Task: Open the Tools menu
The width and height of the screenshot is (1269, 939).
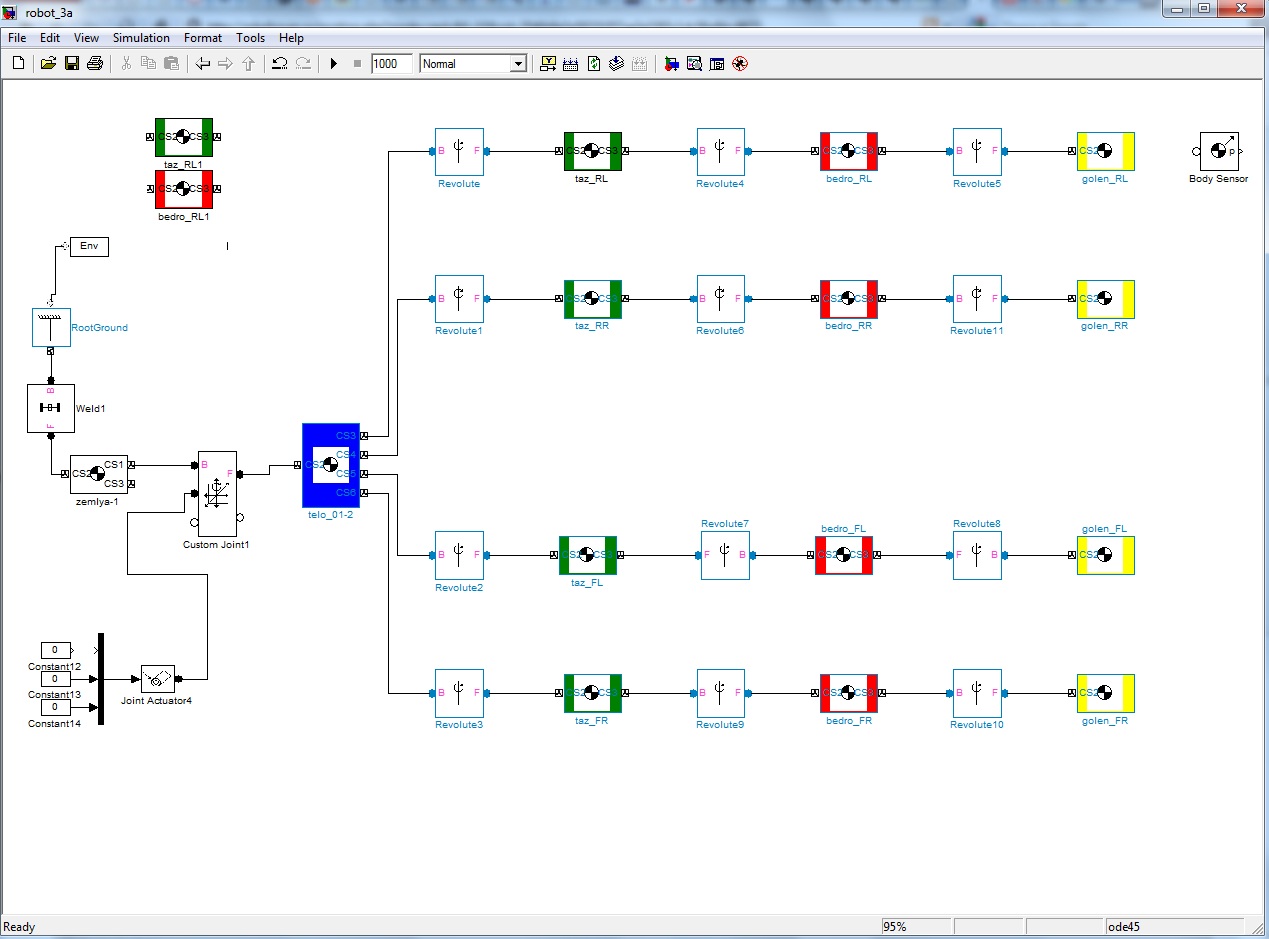Action: (x=250, y=38)
